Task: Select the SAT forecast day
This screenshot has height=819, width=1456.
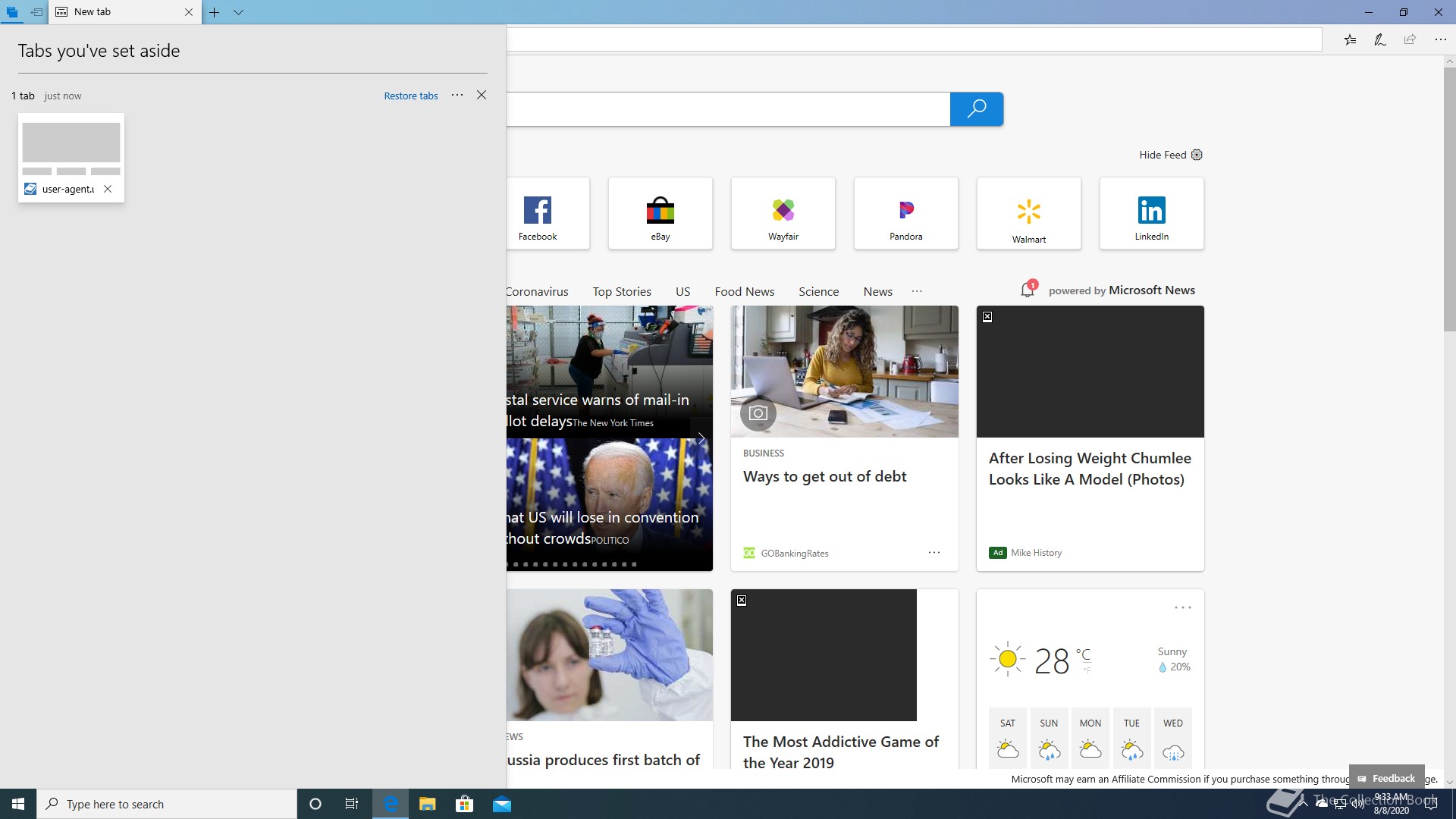Action: [1008, 738]
